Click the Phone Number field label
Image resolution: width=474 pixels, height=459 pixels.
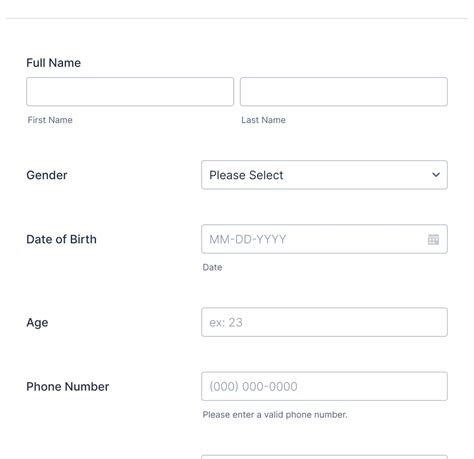tap(68, 387)
